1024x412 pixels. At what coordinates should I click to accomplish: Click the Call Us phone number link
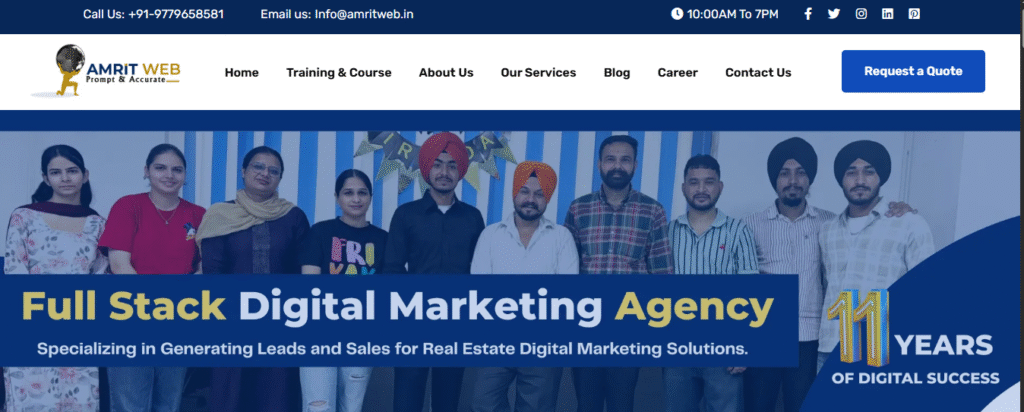153,14
